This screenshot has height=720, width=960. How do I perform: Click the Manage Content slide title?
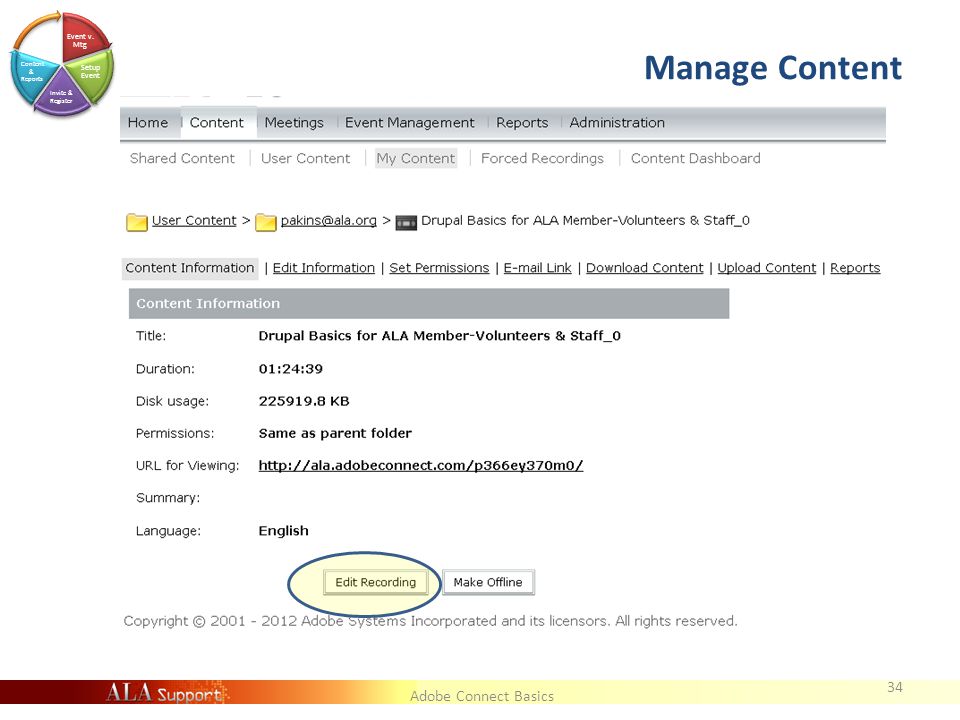[773, 68]
